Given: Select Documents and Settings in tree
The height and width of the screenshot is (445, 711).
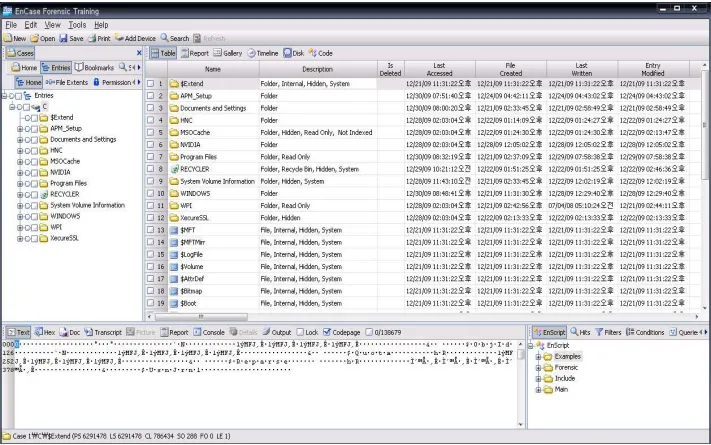Looking at the screenshot, I should pos(83,139).
